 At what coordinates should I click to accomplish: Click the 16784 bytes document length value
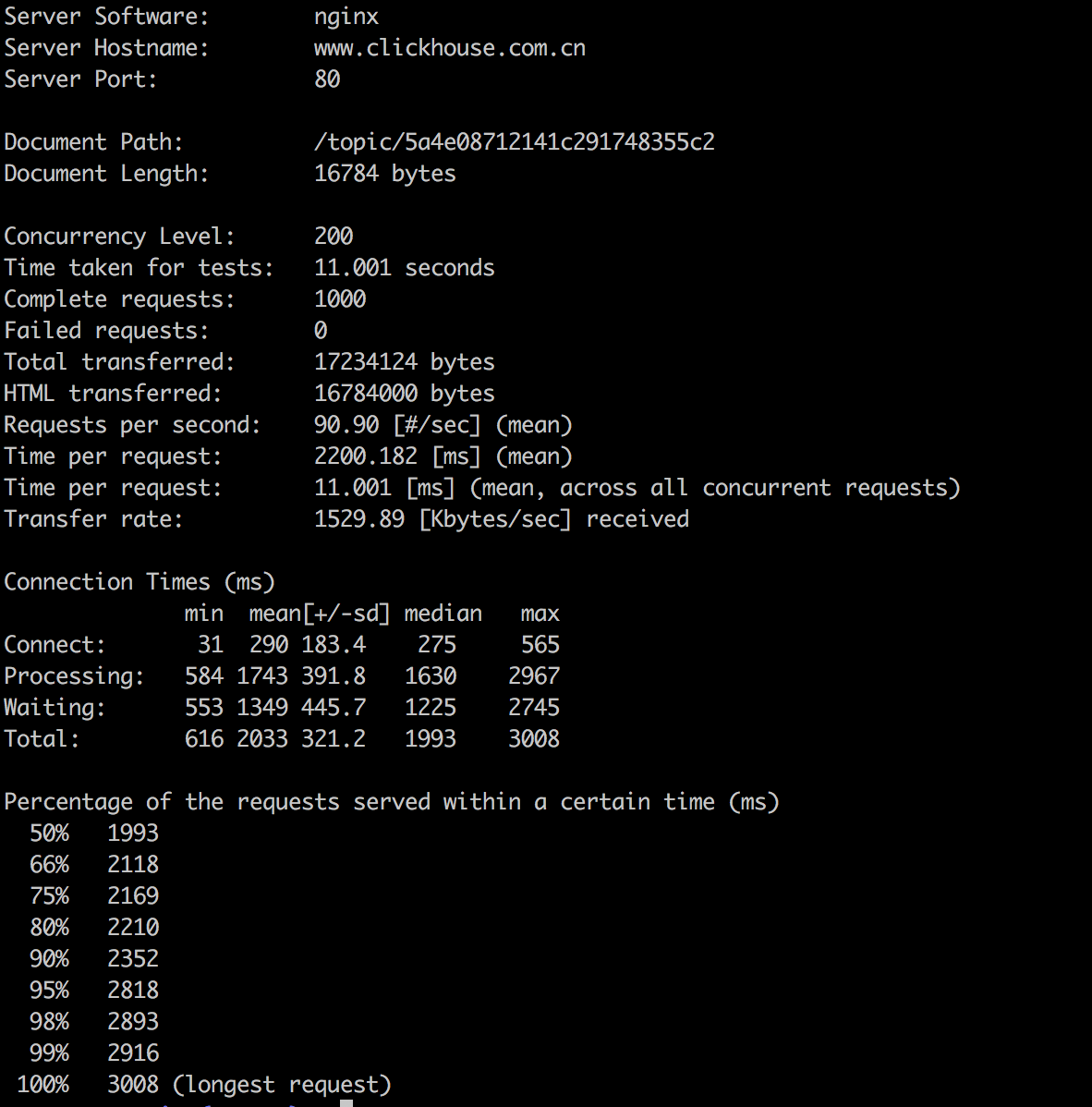click(384, 174)
